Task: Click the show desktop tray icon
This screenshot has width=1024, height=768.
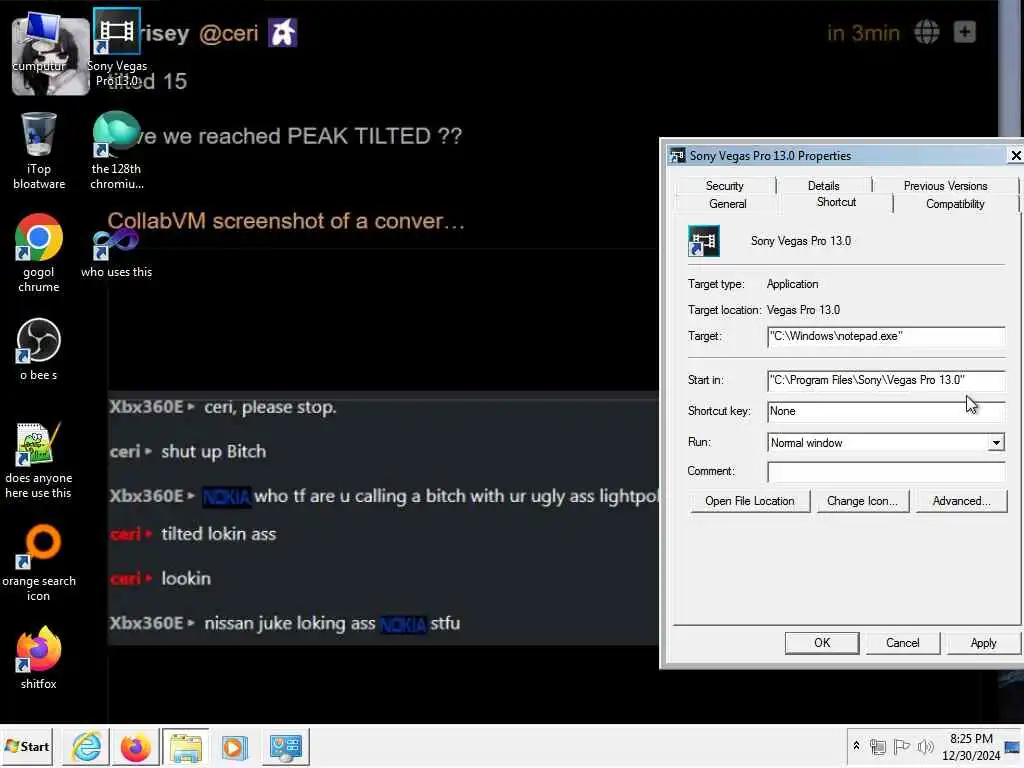Action: tap(1013, 747)
